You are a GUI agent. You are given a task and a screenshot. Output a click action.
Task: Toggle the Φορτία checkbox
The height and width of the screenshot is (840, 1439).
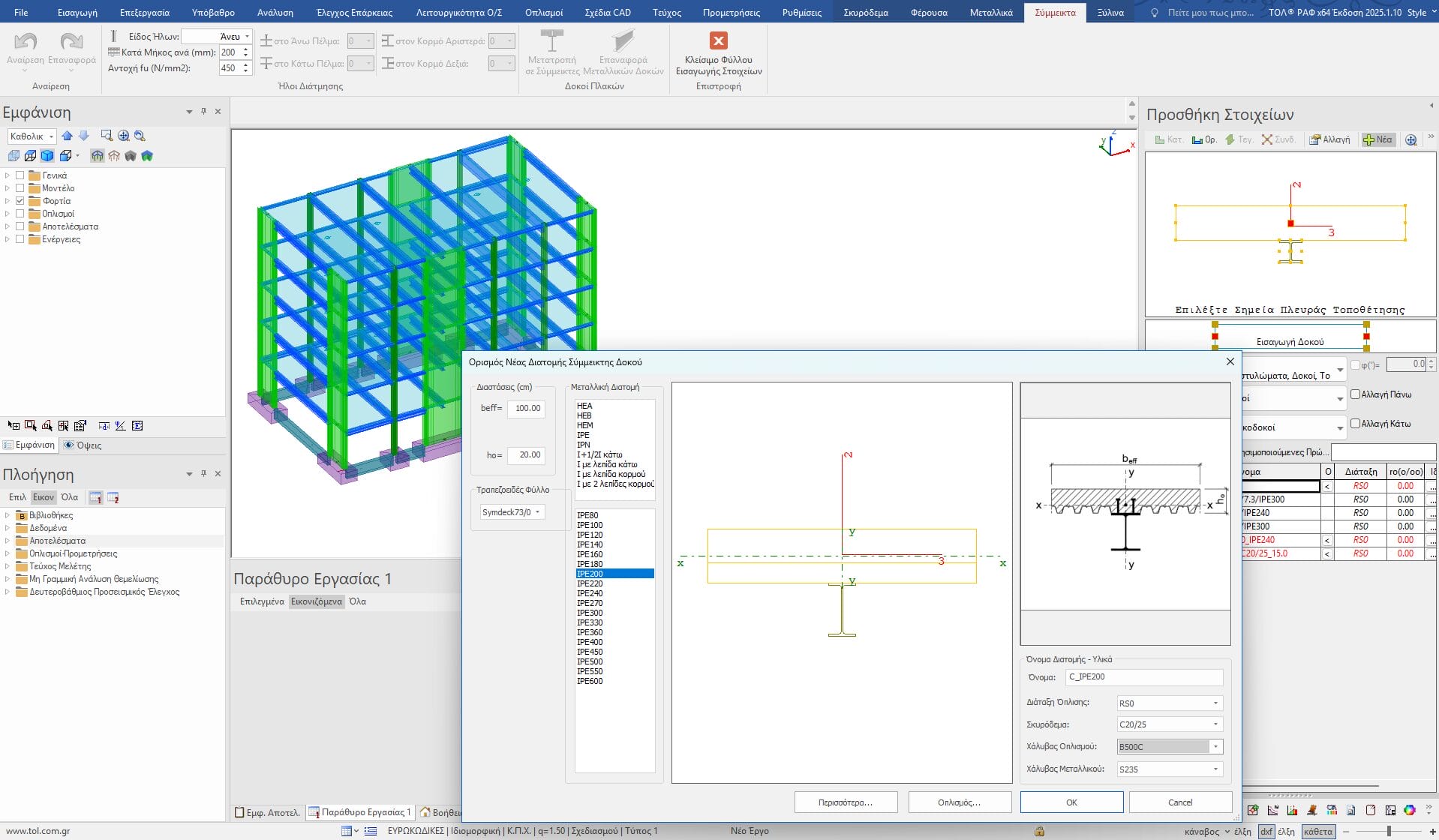click(x=20, y=201)
